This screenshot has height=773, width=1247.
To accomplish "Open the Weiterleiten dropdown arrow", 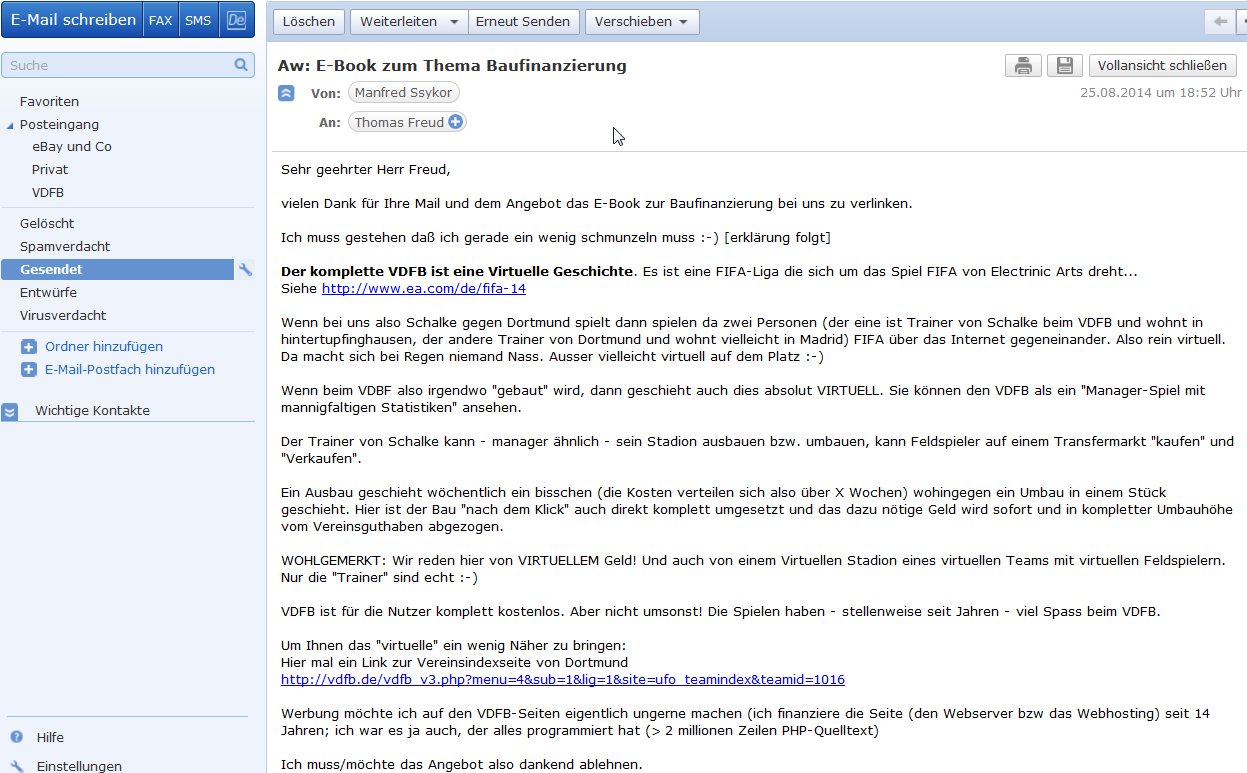I will 453,22.
